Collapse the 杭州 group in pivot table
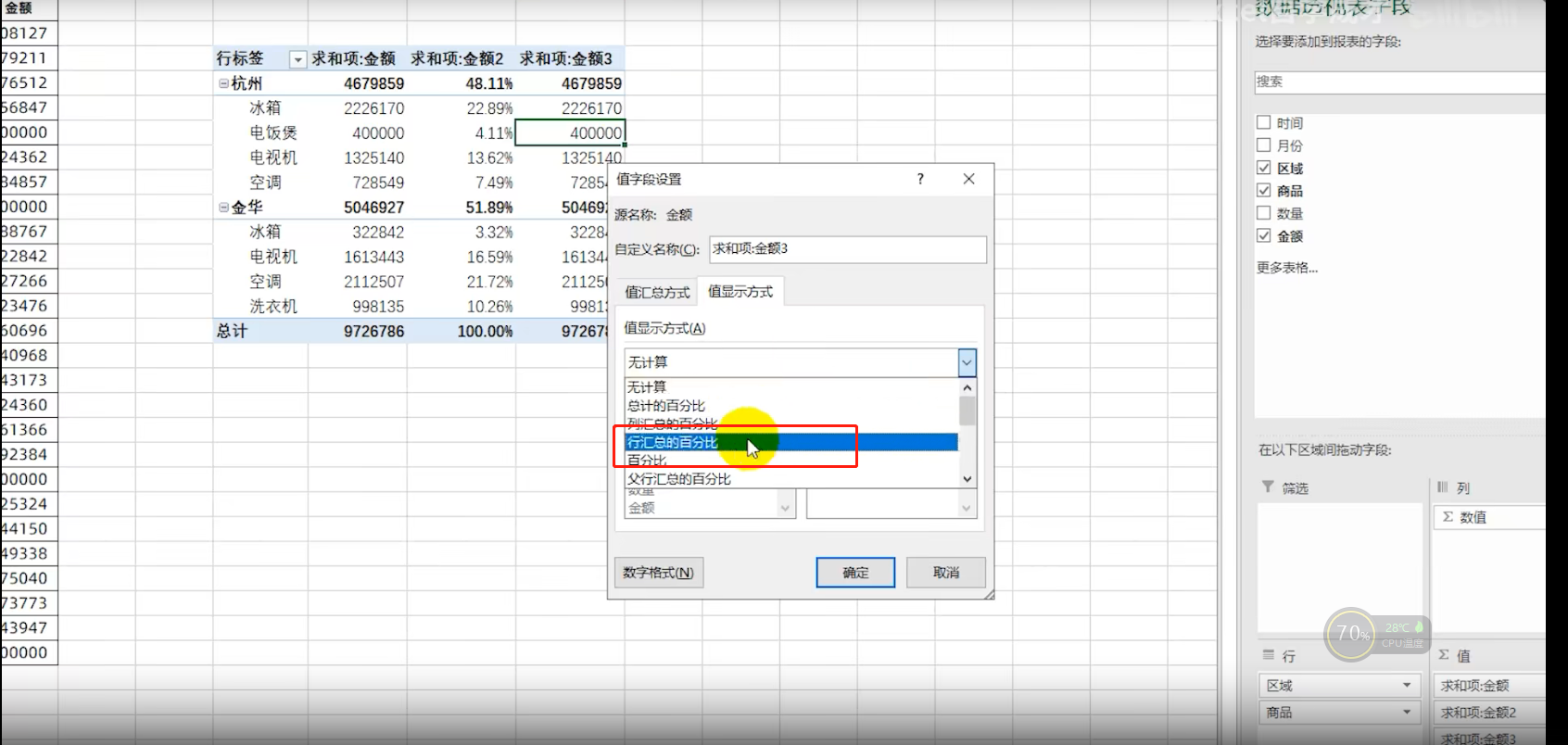This screenshot has width=1568, height=745. (x=223, y=83)
